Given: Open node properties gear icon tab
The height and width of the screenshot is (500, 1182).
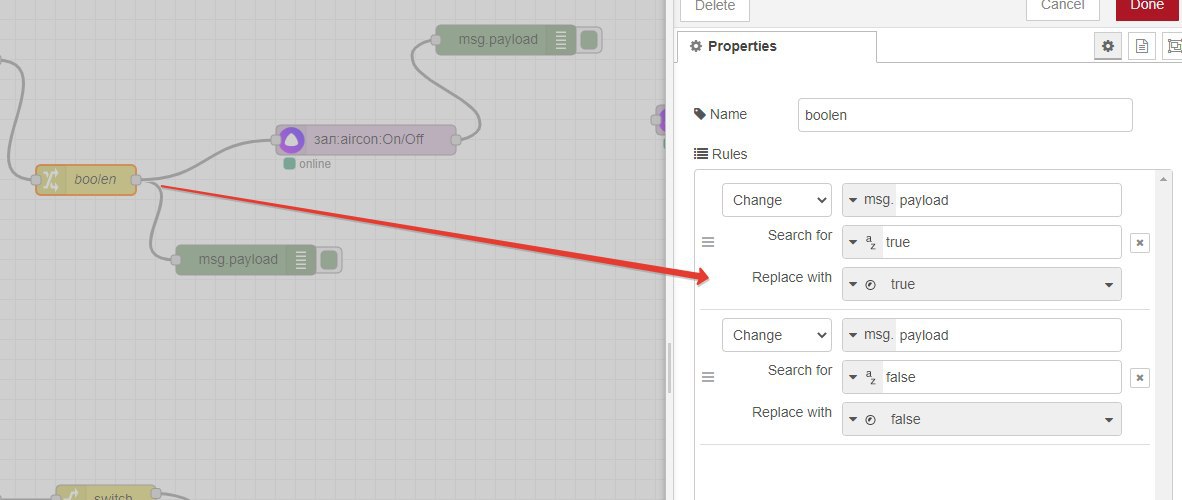Looking at the screenshot, I should click(x=1107, y=46).
